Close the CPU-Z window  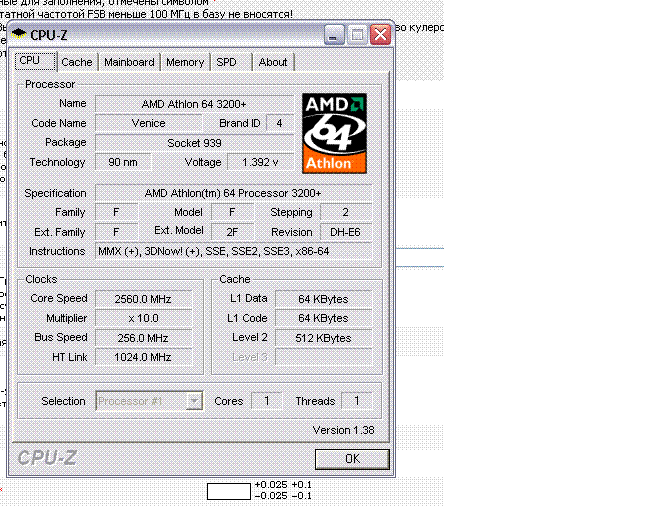380,35
